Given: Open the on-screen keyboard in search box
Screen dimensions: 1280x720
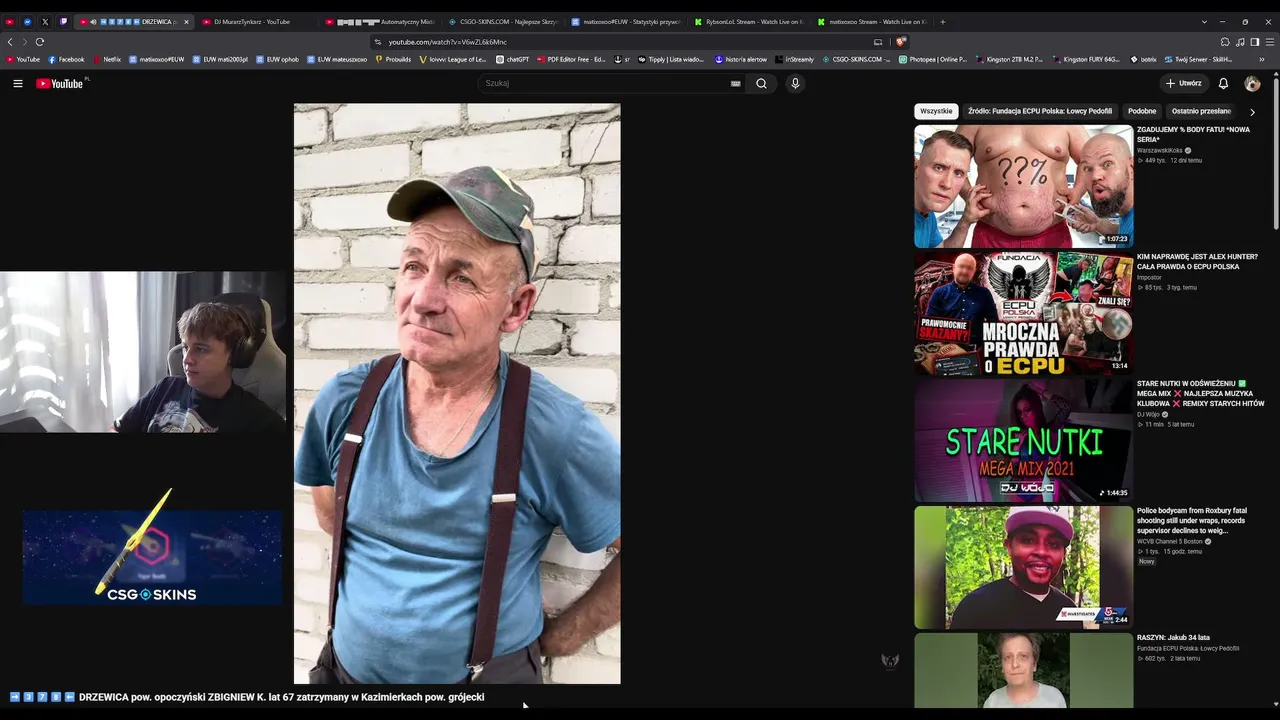Looking at the screenshot, I should pos(736,83).
